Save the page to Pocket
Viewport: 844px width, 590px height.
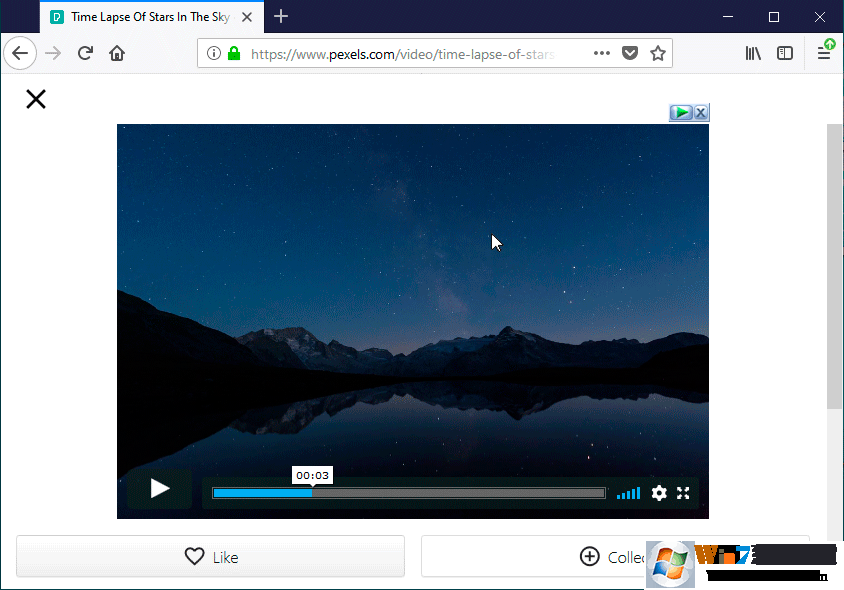[629, 52]
